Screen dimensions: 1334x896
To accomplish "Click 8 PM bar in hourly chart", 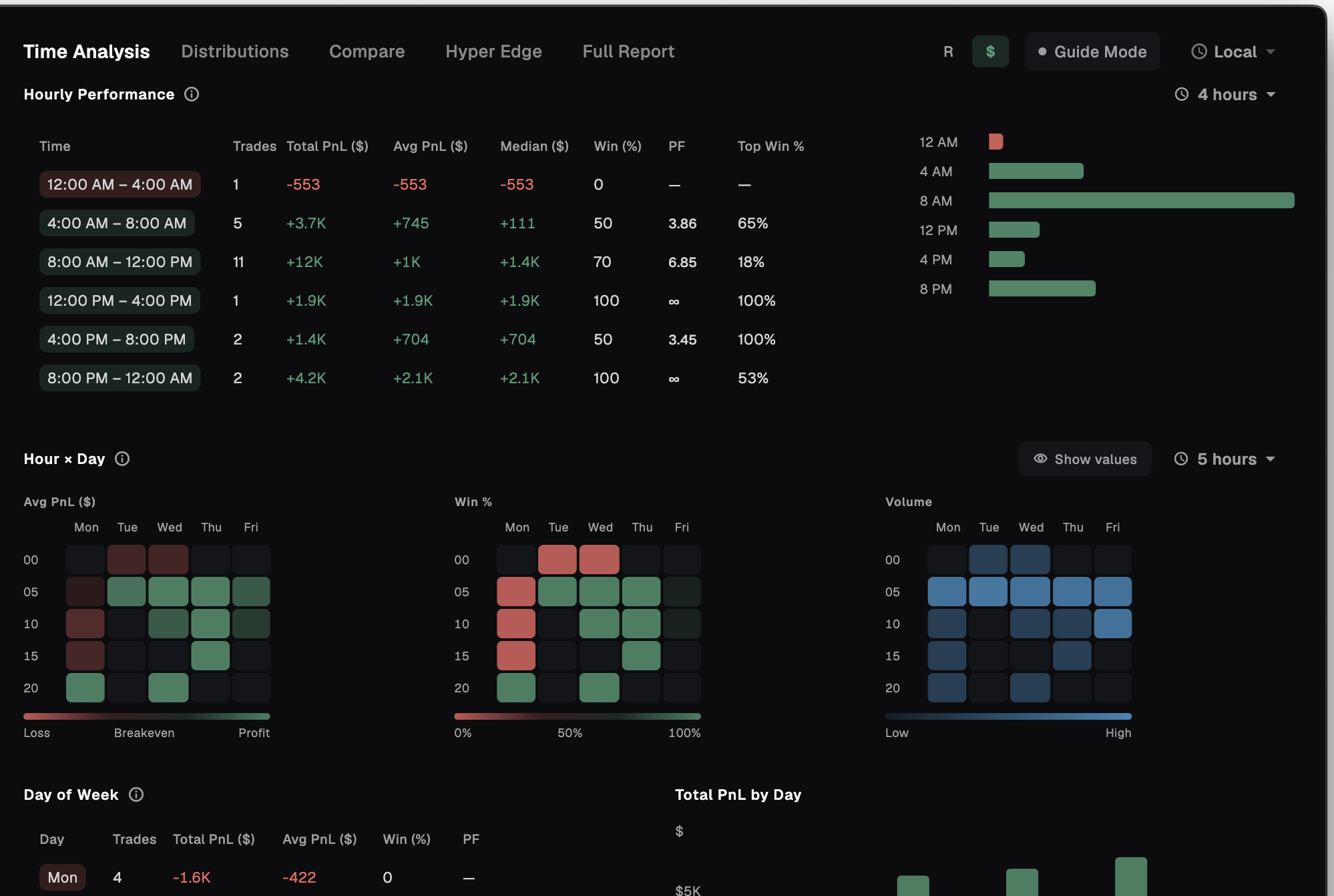I will pyautogui.click(x=1042, y=288).
